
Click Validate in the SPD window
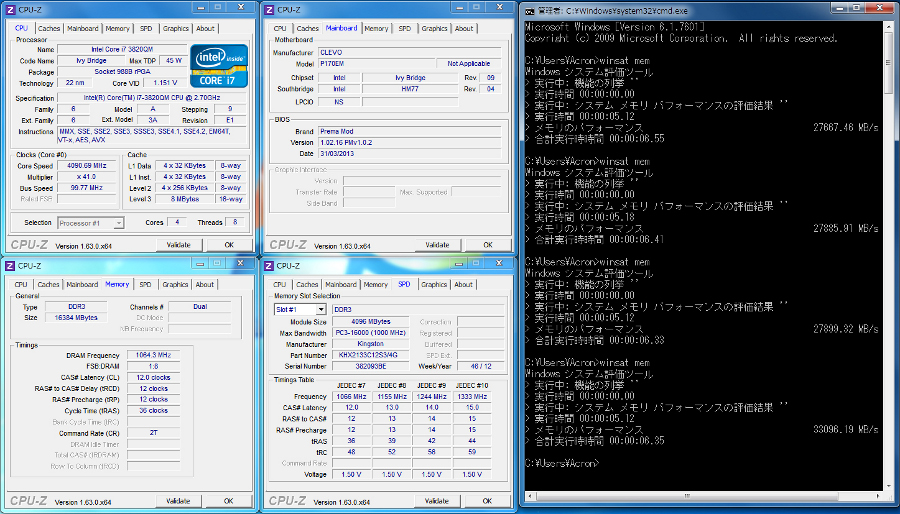tap(437, 501)
